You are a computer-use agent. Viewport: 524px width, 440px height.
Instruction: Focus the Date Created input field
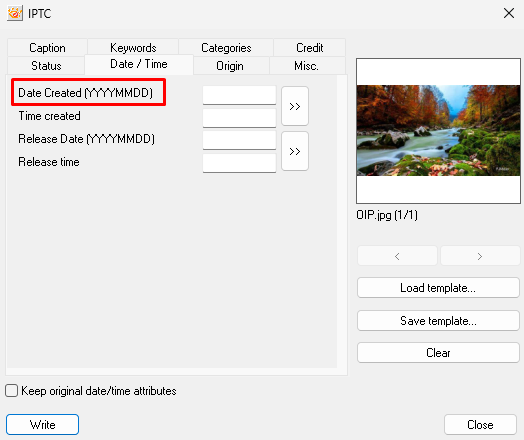[239, 95]
